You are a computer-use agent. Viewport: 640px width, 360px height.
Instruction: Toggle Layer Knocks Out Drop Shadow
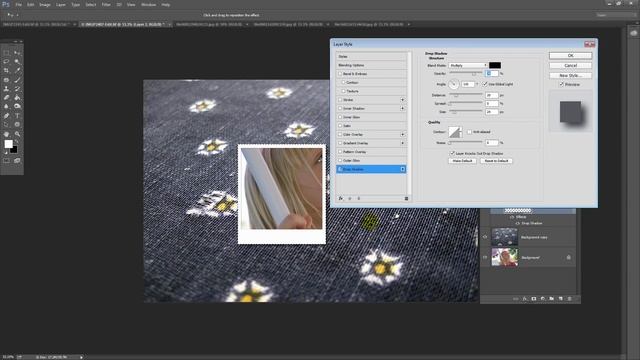452,153
